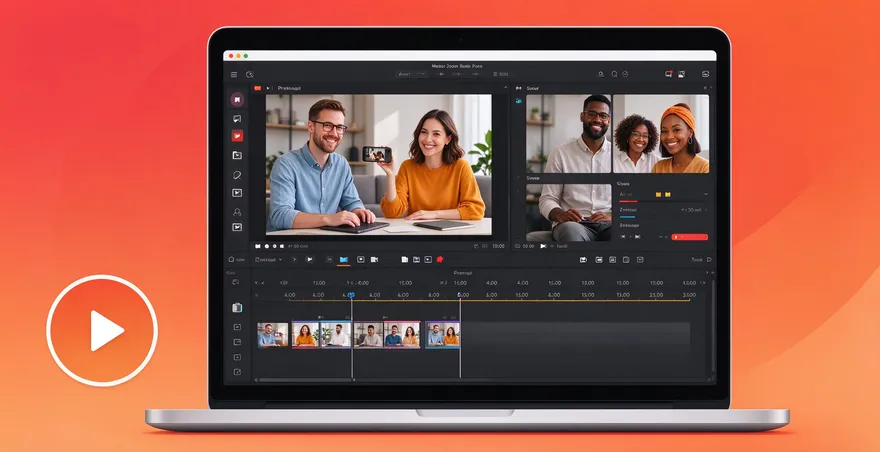This screenshot has width=880, height=452.
Task: Open the hamburger menu in top toolbar
Action: (x=234, y=74)
